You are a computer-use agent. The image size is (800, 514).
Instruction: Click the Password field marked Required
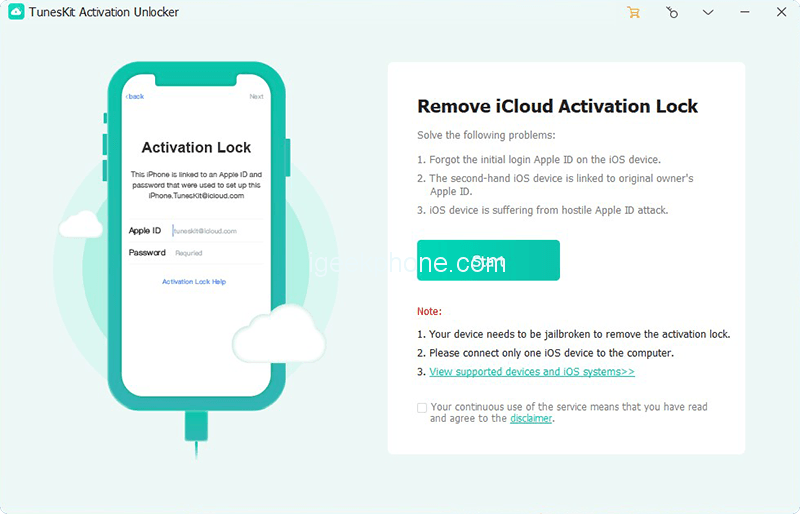(215, 253)
